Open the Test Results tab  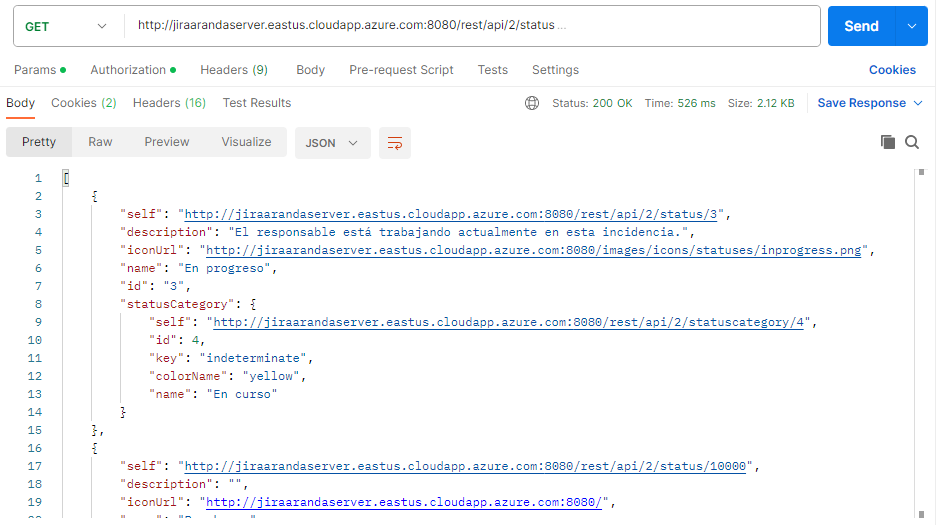pos(257,103)
